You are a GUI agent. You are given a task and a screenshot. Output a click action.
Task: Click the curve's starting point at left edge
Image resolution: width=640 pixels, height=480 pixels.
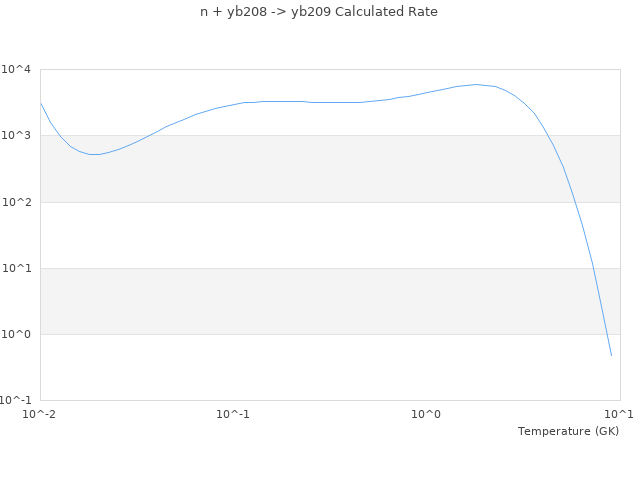tap(41, 103)
